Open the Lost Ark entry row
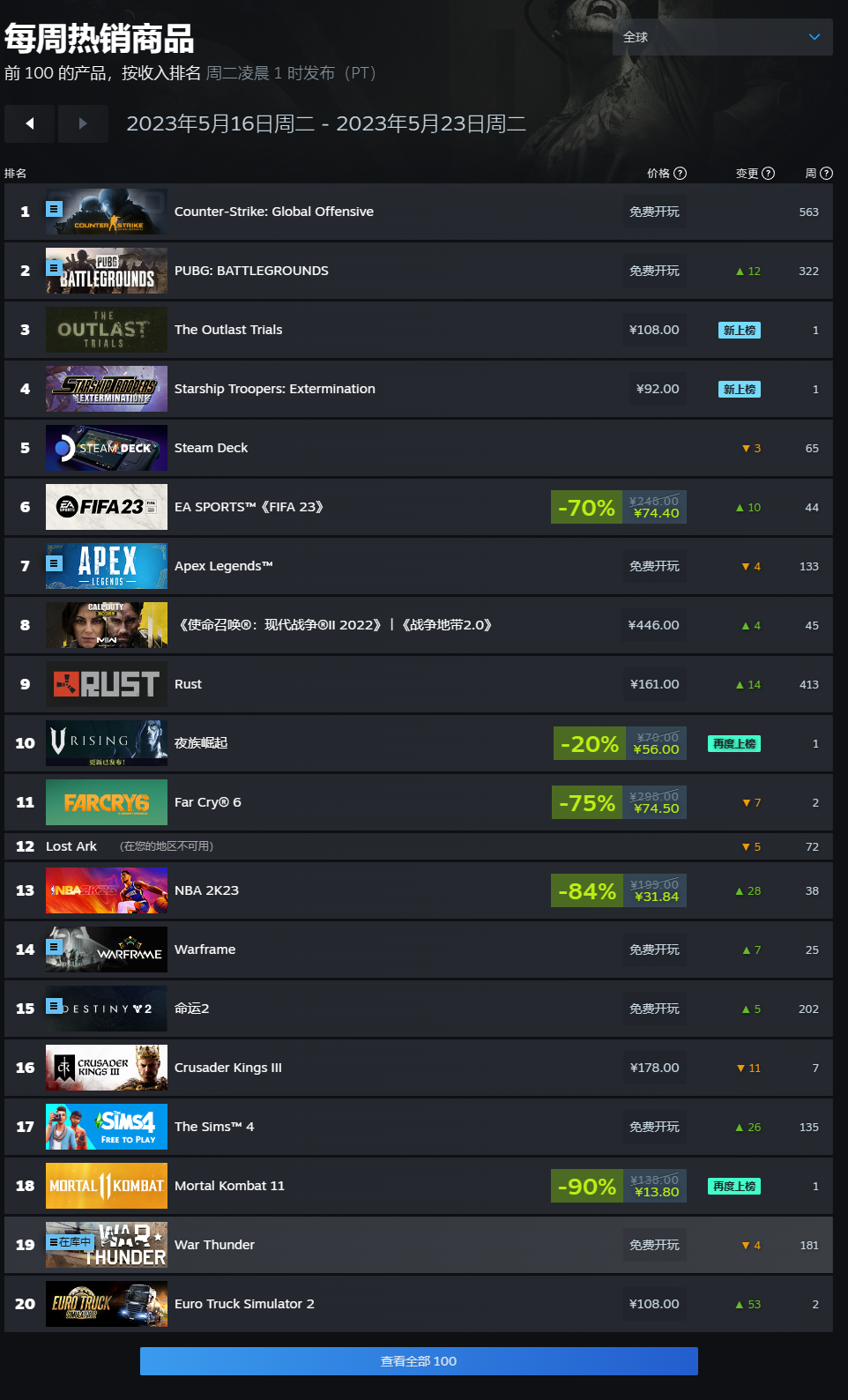Screen dimensions: 848x1400 [x=419, y=846]
